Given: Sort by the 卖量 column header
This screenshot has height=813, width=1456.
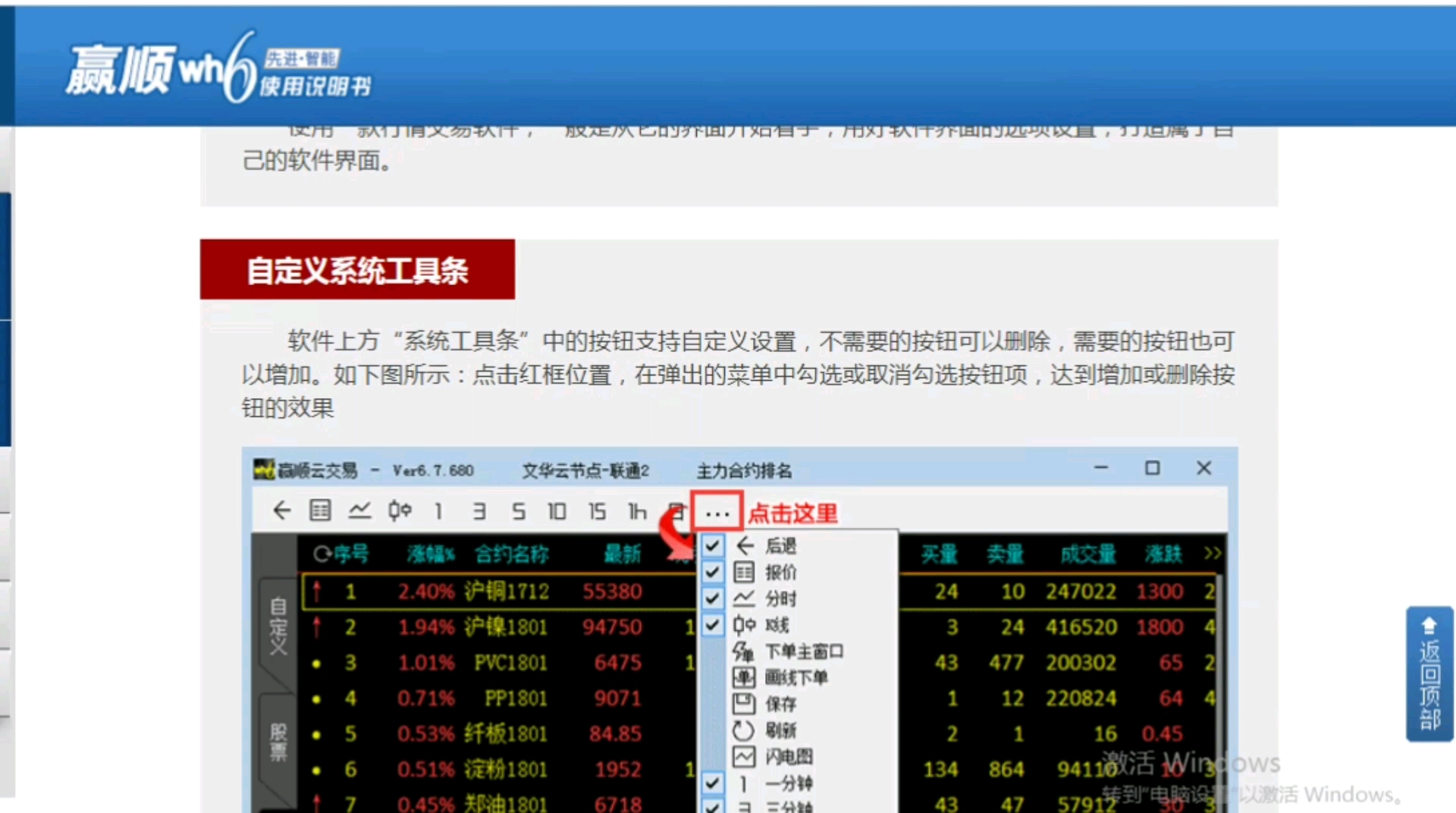Looking at the screenshot, I should click(x=1006, y=554).
